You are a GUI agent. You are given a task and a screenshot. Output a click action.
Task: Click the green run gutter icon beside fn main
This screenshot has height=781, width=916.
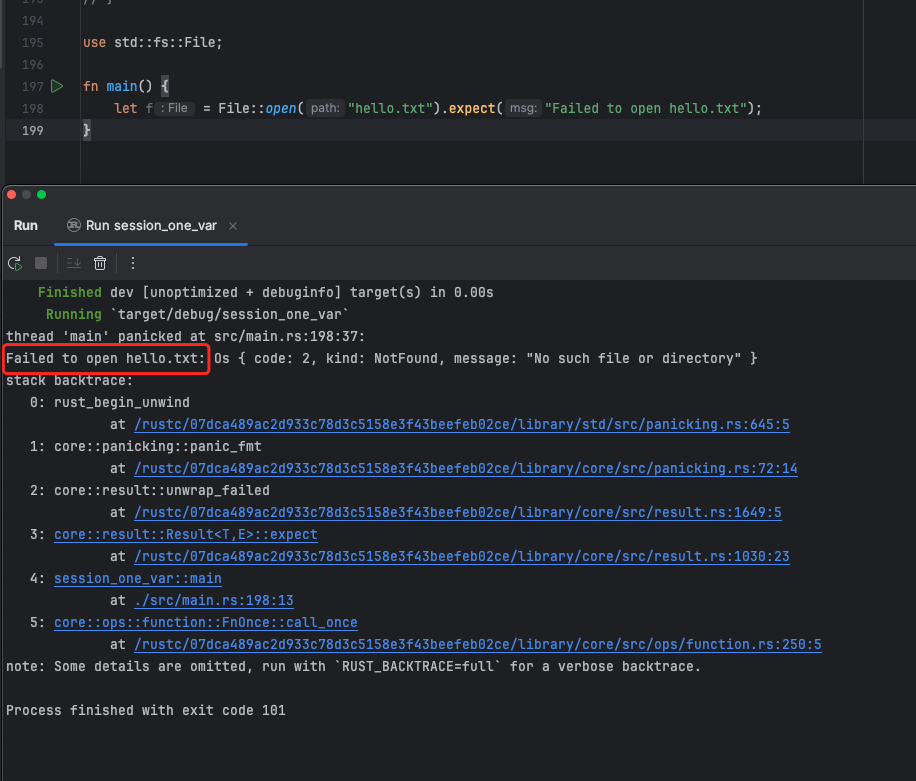tap(57, 86)
